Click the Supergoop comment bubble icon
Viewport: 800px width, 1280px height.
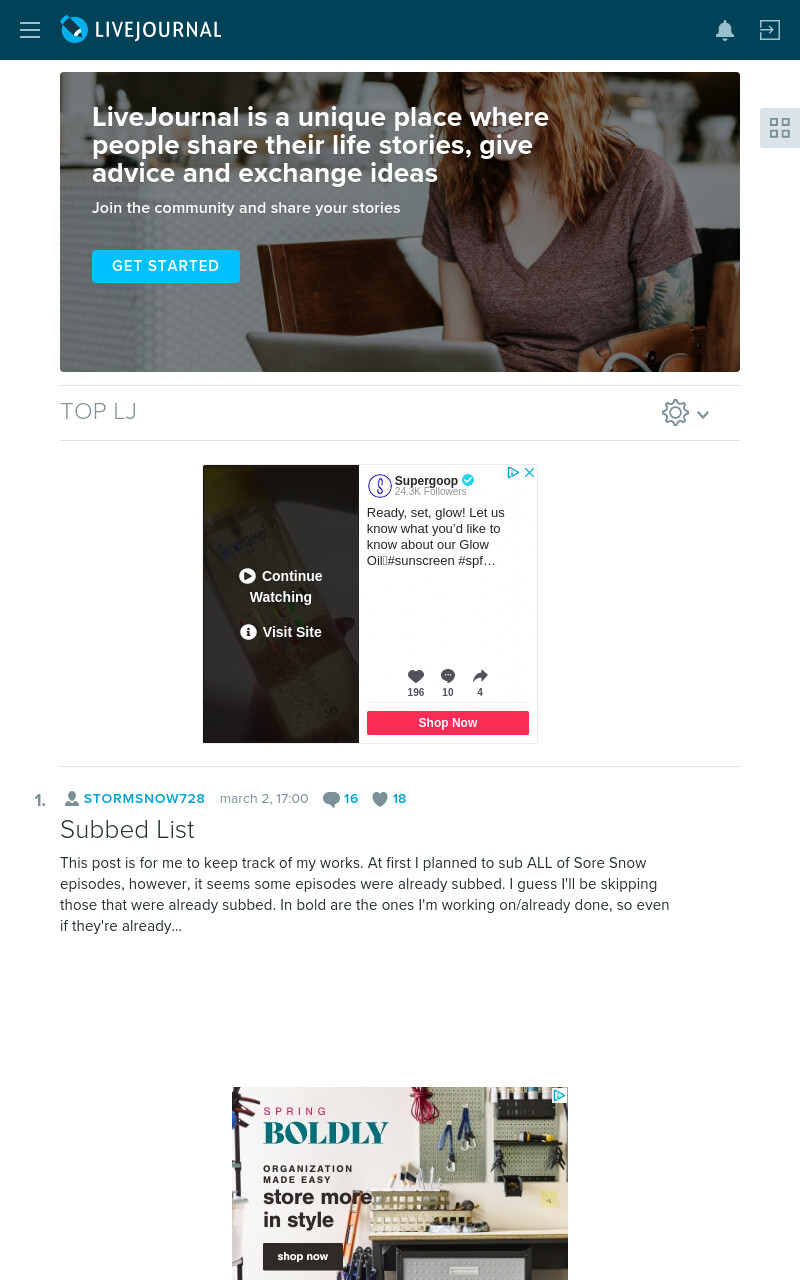click(448, 676)
